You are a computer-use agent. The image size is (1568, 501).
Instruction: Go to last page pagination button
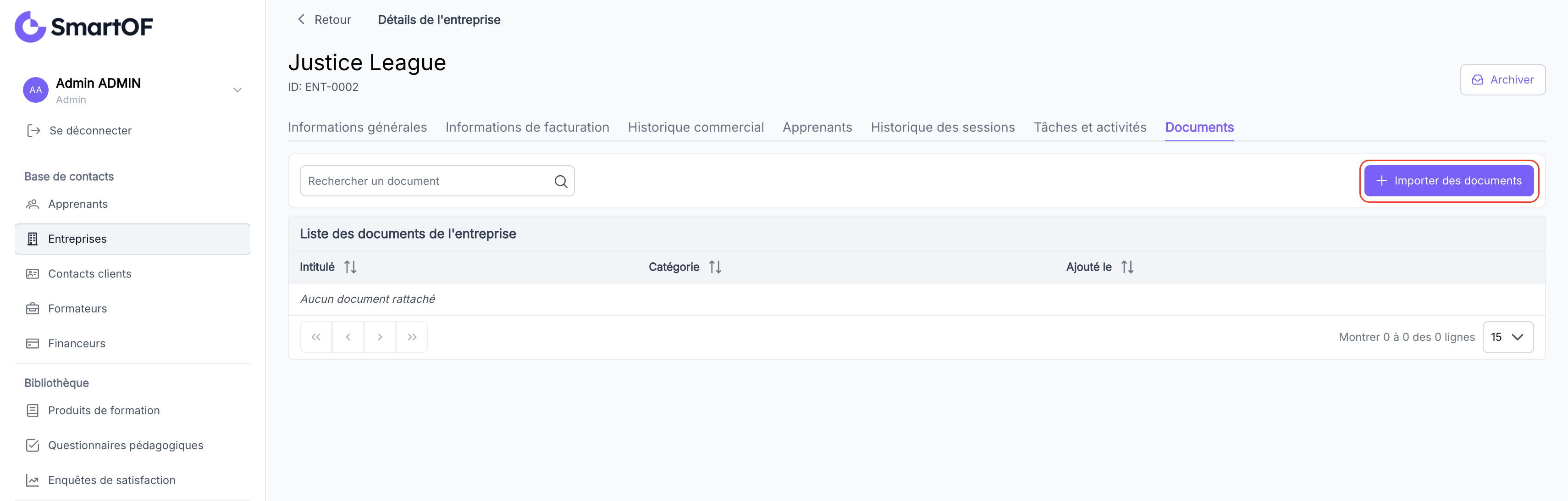pyautogui.click(x=412, y=337)
